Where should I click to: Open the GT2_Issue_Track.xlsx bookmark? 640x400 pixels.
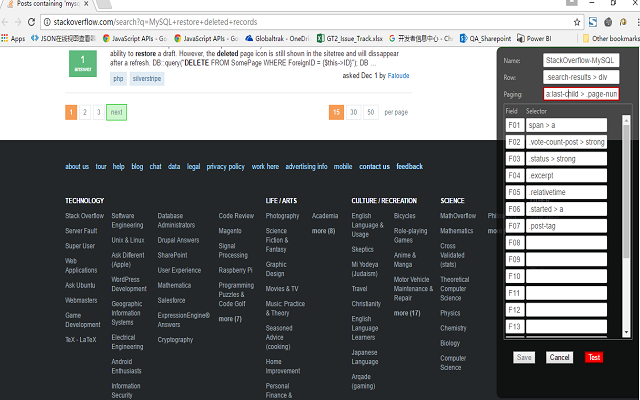point(350,38)
